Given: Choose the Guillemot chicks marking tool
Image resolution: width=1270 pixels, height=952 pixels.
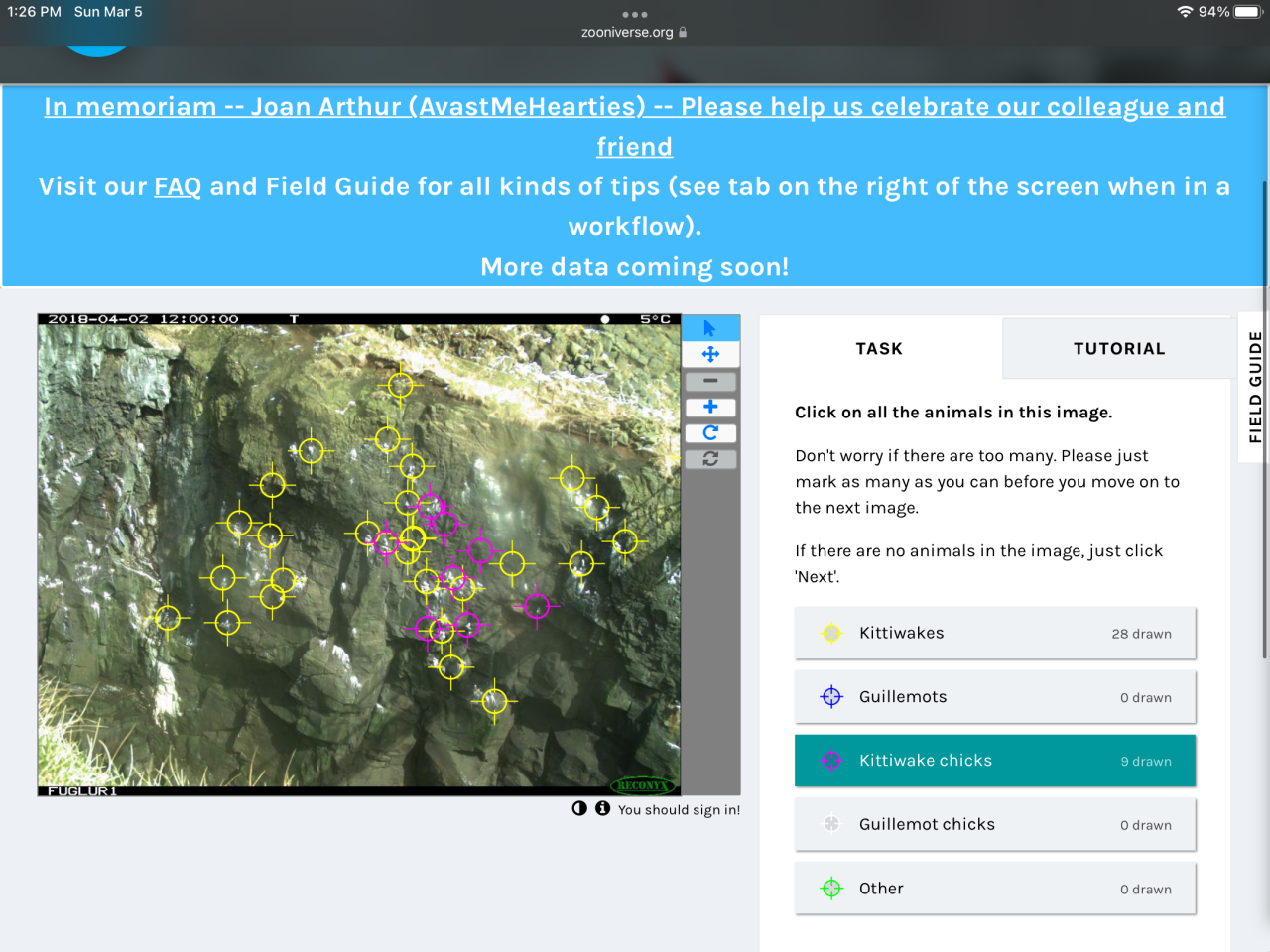Looking at the screenshot, I should click(995, 824).
